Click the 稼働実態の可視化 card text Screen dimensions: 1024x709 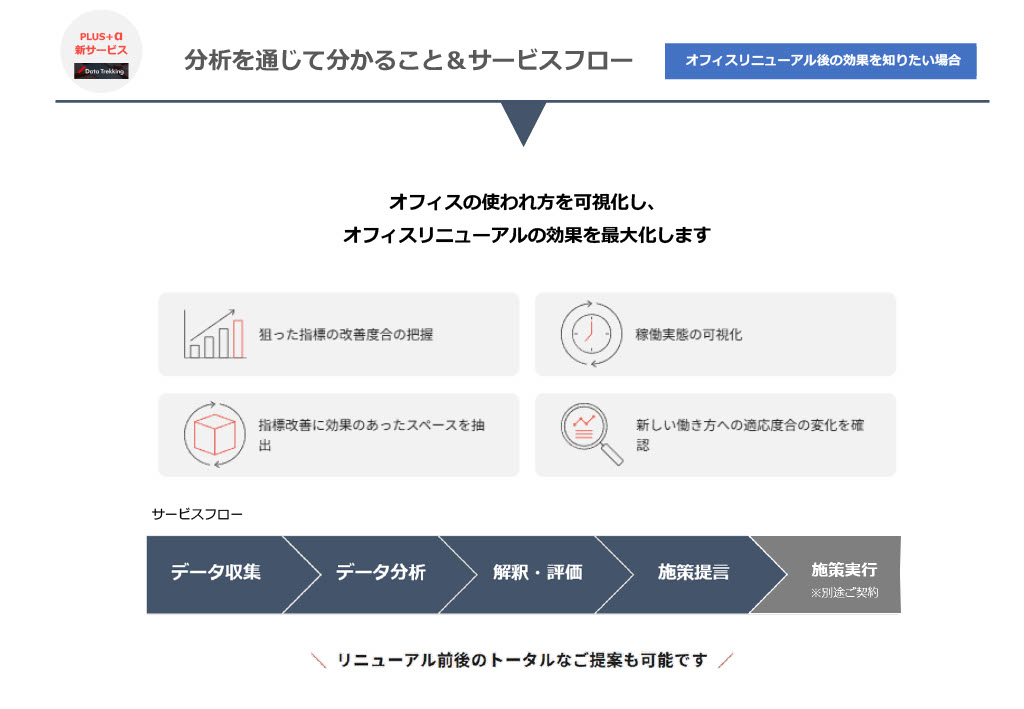click(688, 335)
